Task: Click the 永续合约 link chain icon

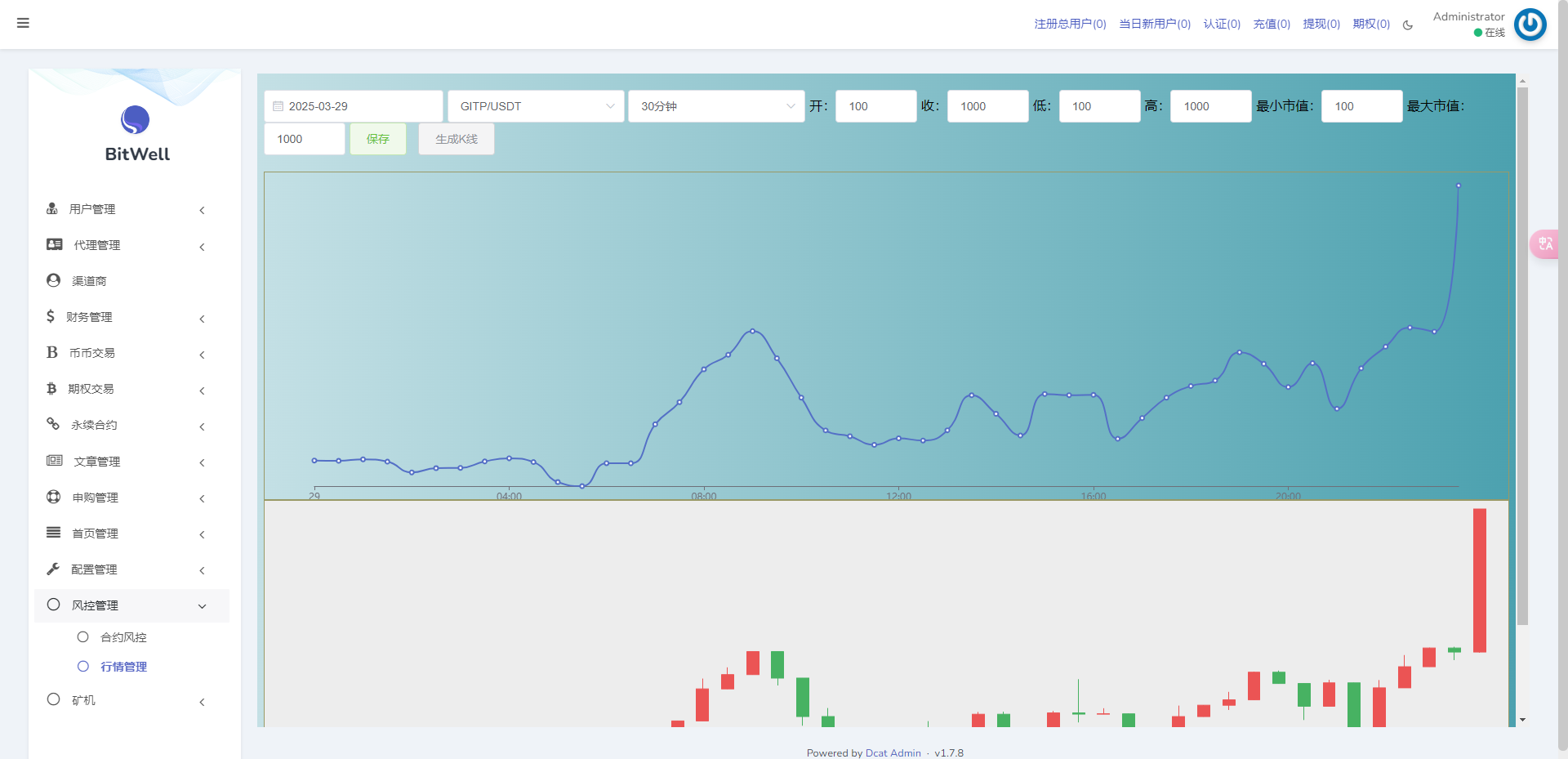Action: pyautogui.click(x=53, y=423)
